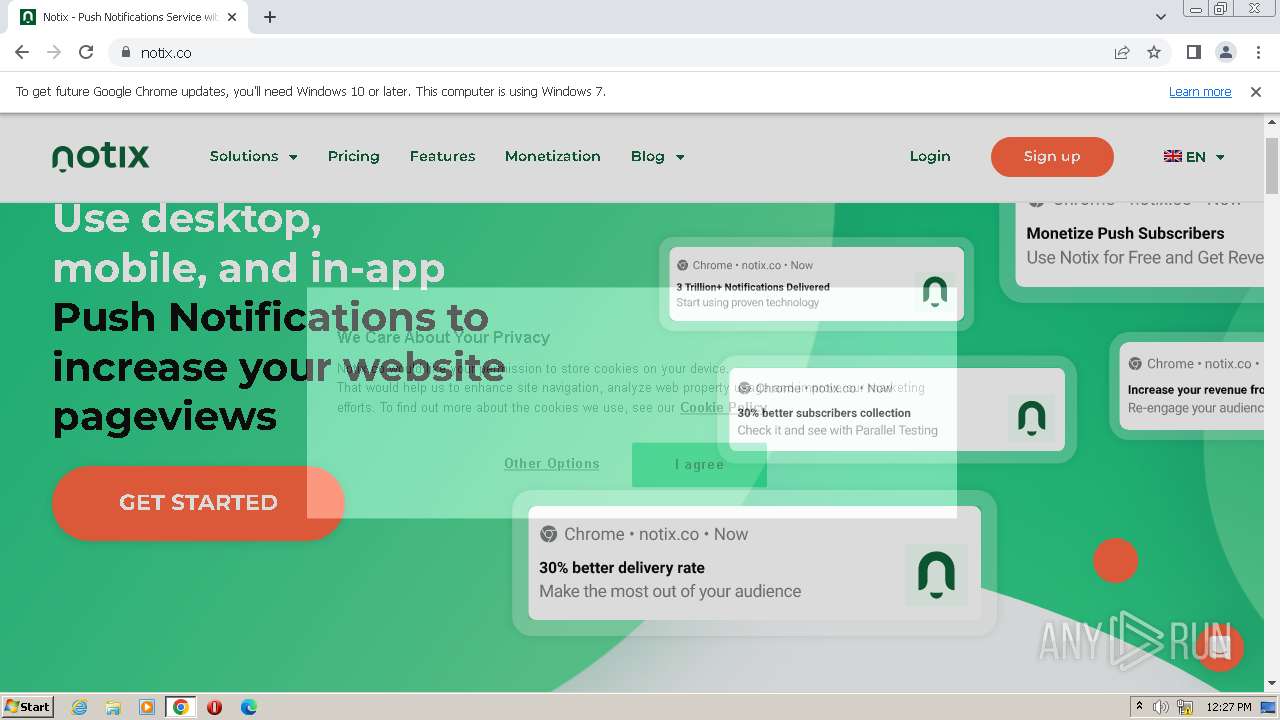Open Windows Explorer from the taskbar
This screenshot has height=720, width=1280.
point(113,707)
